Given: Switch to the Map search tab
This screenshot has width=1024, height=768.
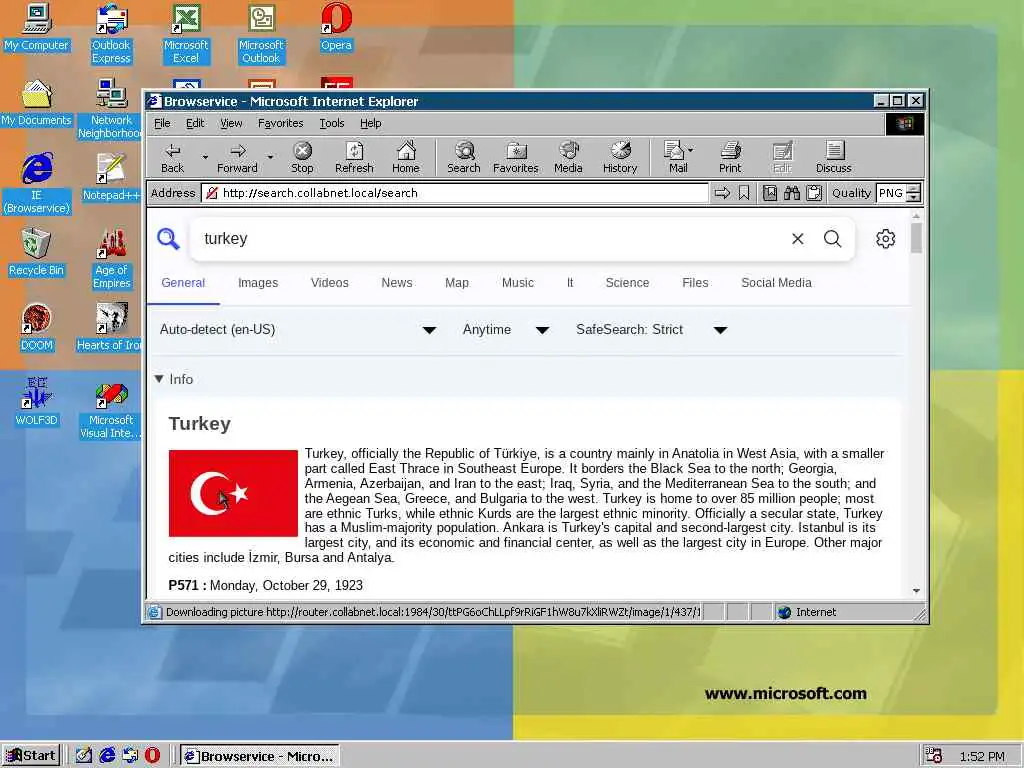Looking at the screenshot, I should 456,283.
